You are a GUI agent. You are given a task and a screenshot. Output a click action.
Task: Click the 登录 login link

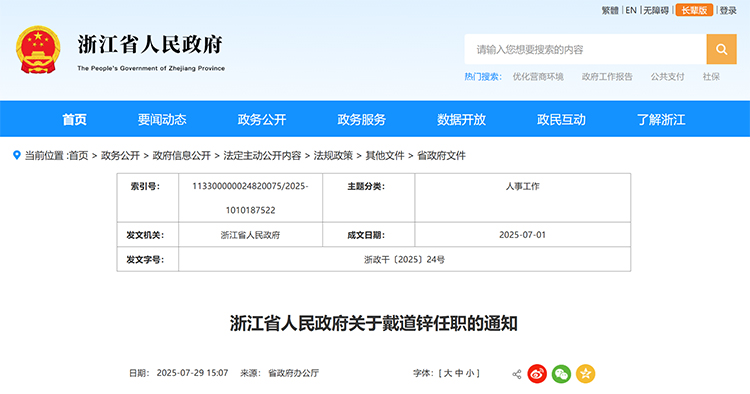(x=728, y=10)
